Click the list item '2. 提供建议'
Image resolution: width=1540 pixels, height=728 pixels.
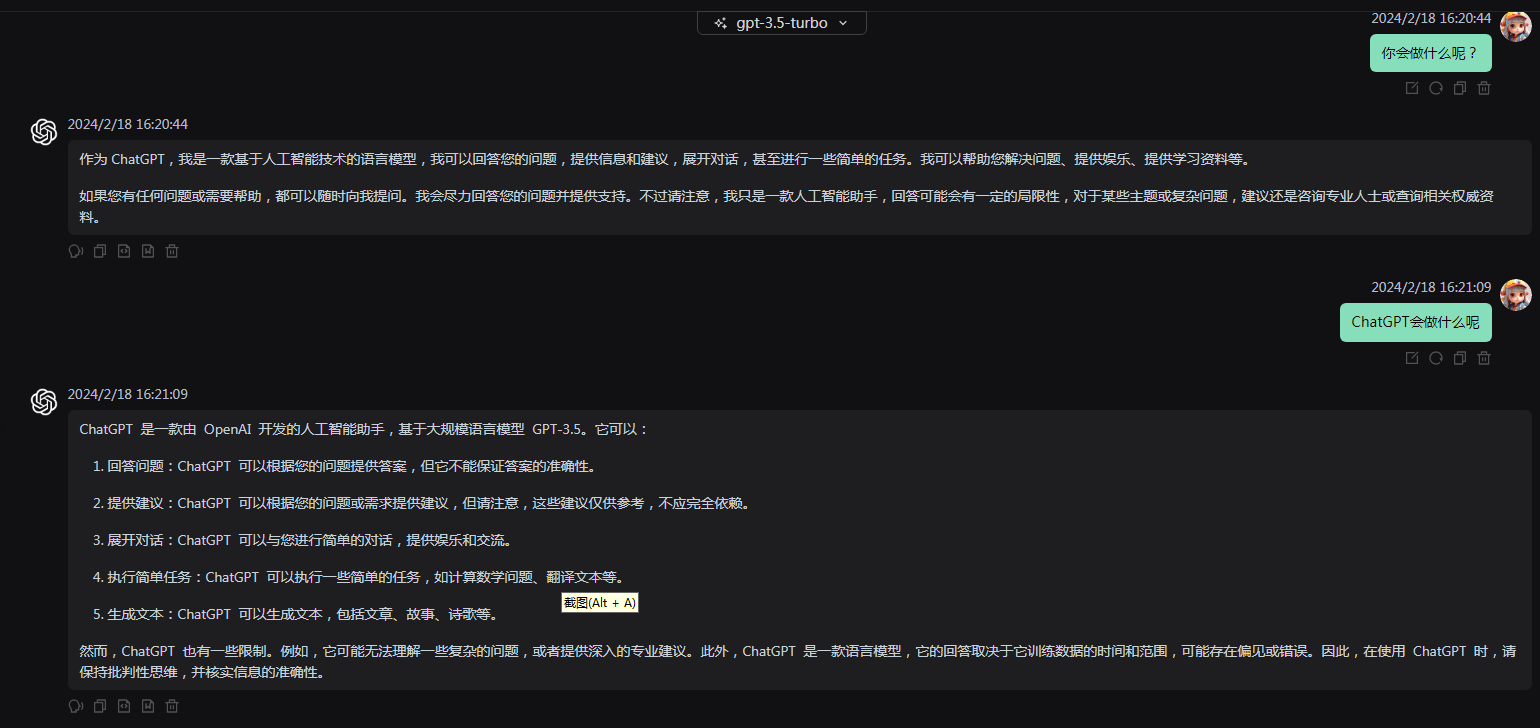pos(421,503)
